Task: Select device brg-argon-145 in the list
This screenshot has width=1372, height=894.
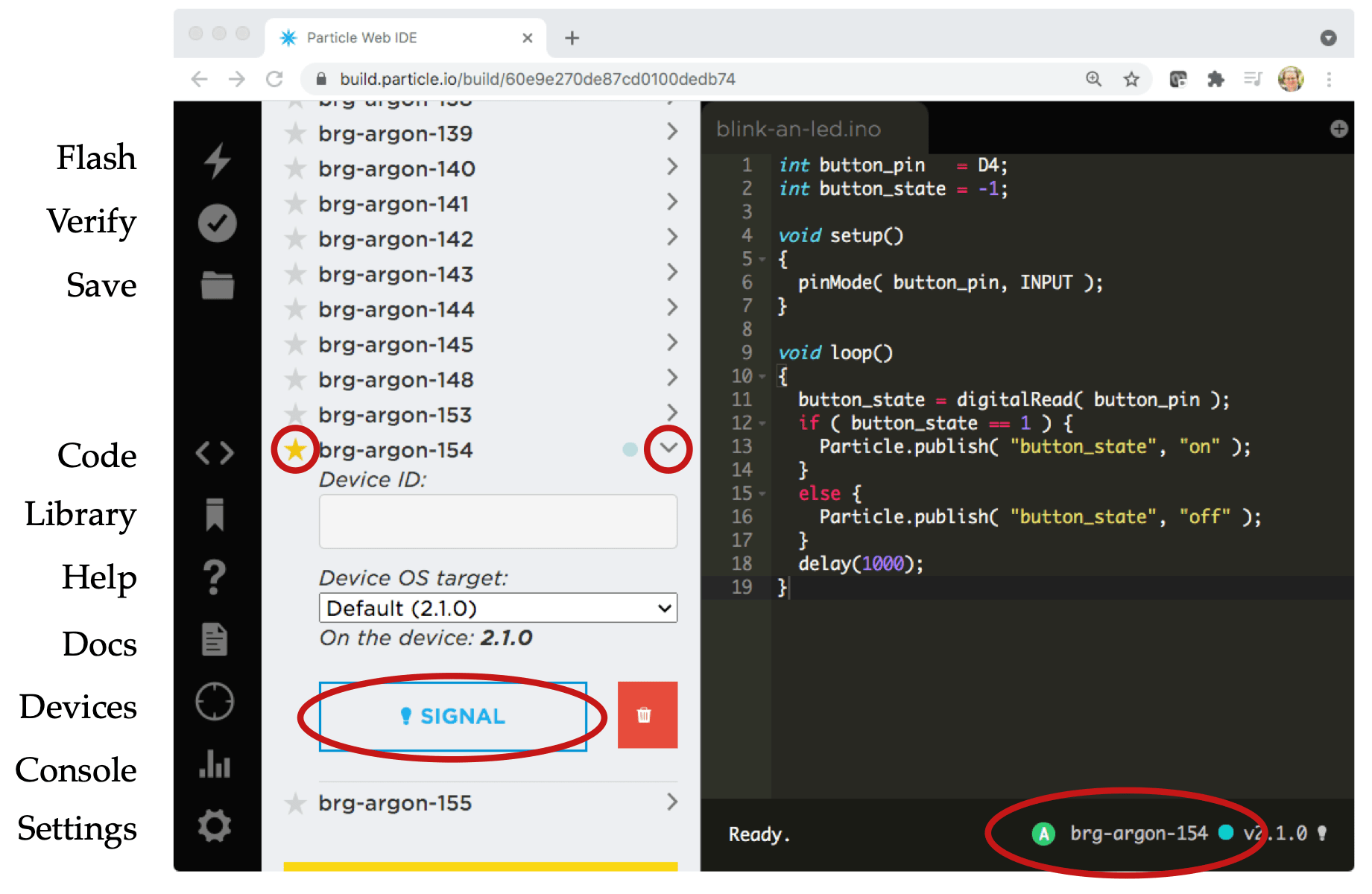Action: click(396, 344)
